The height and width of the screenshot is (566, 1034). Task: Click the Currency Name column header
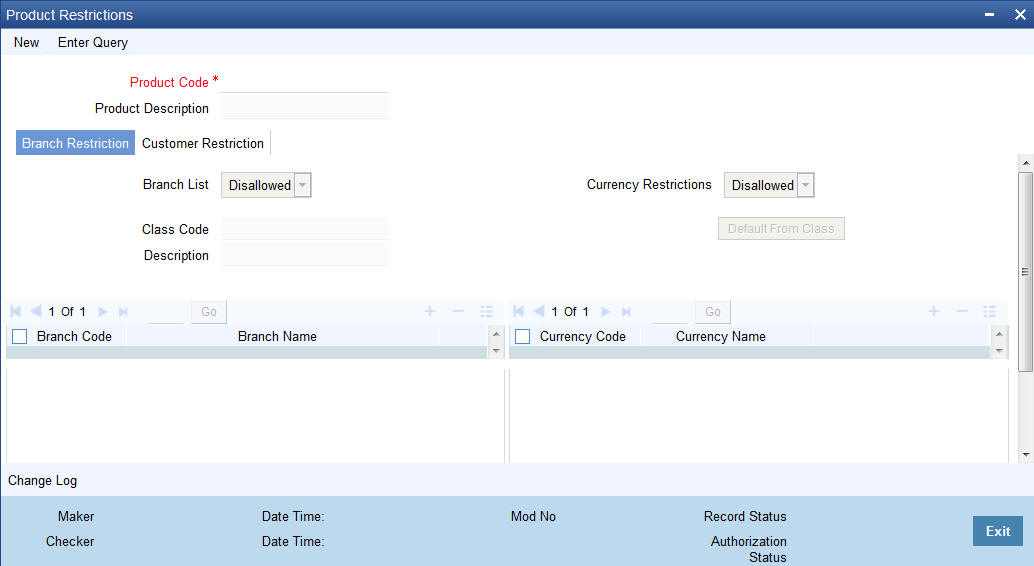pyautogui.click(x=720, y=336)
